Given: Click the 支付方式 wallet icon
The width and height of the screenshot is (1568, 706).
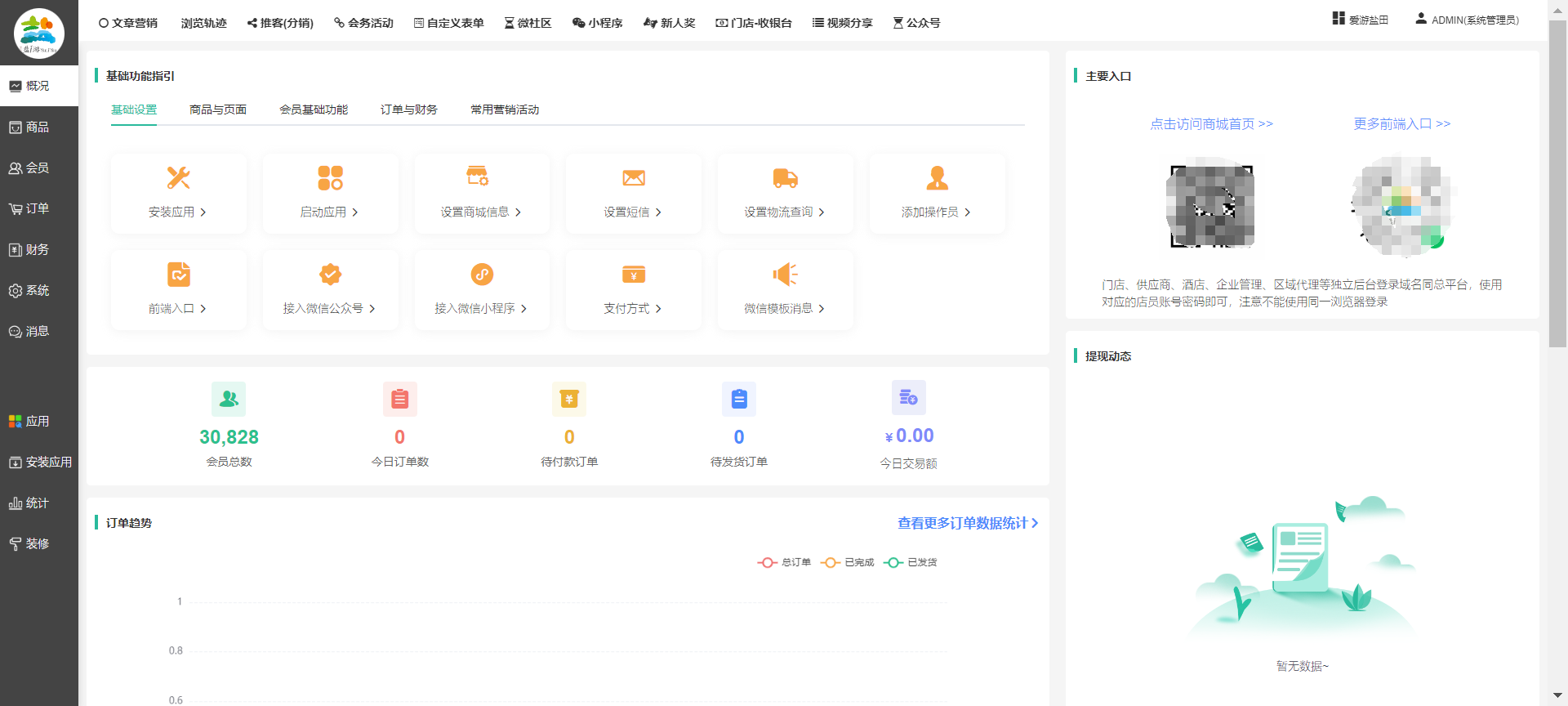Looking at the screenshot, I should pyautogui.click(x=634, y=275).
